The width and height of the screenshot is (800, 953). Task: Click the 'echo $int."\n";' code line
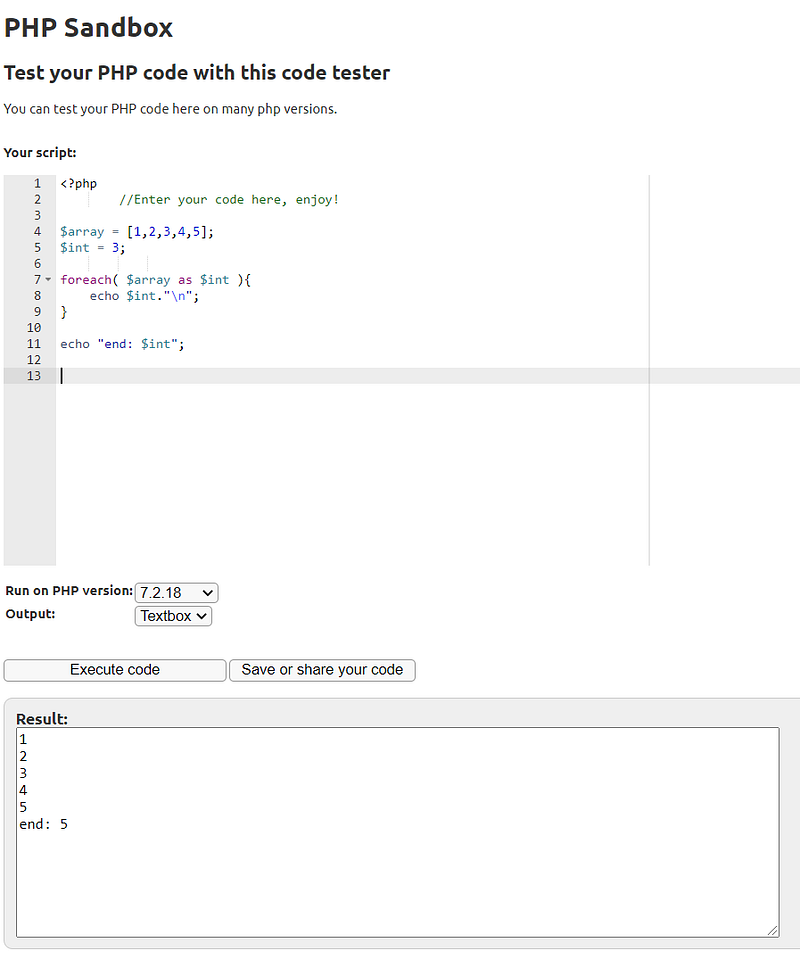tap(145, 295)
